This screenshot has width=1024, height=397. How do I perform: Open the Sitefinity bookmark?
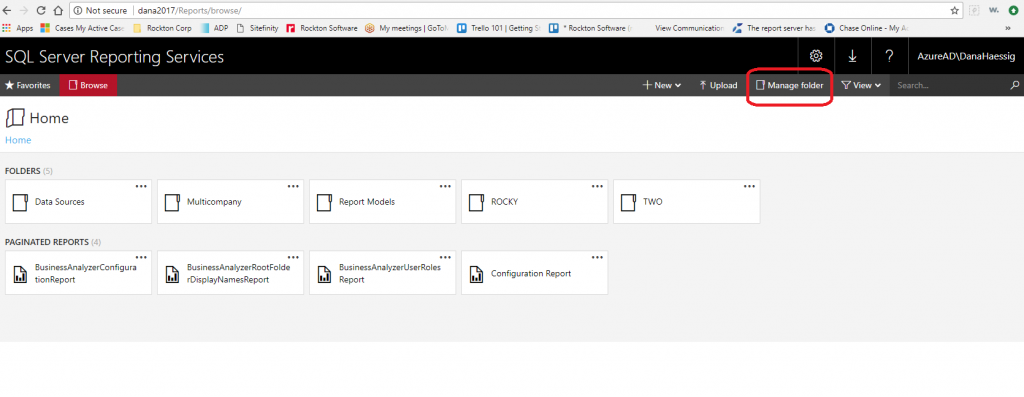(x=257, y=28)
